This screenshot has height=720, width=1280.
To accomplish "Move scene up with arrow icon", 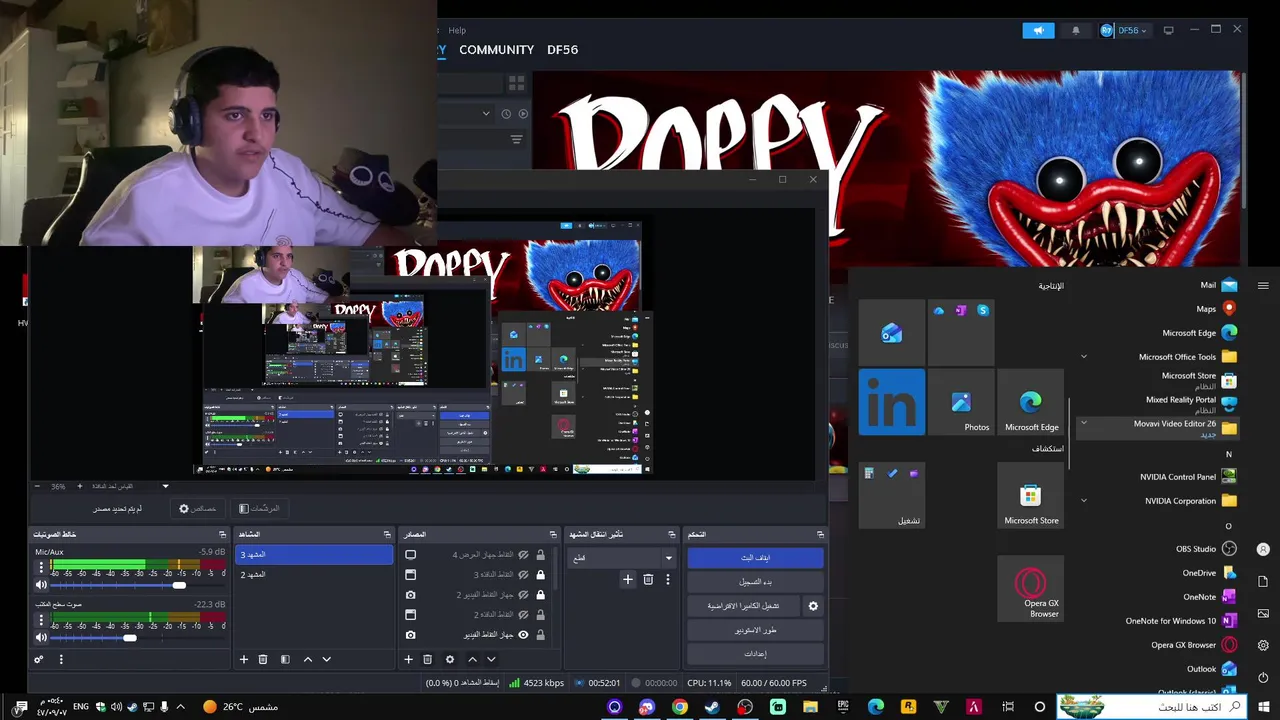I will point(307,659).
